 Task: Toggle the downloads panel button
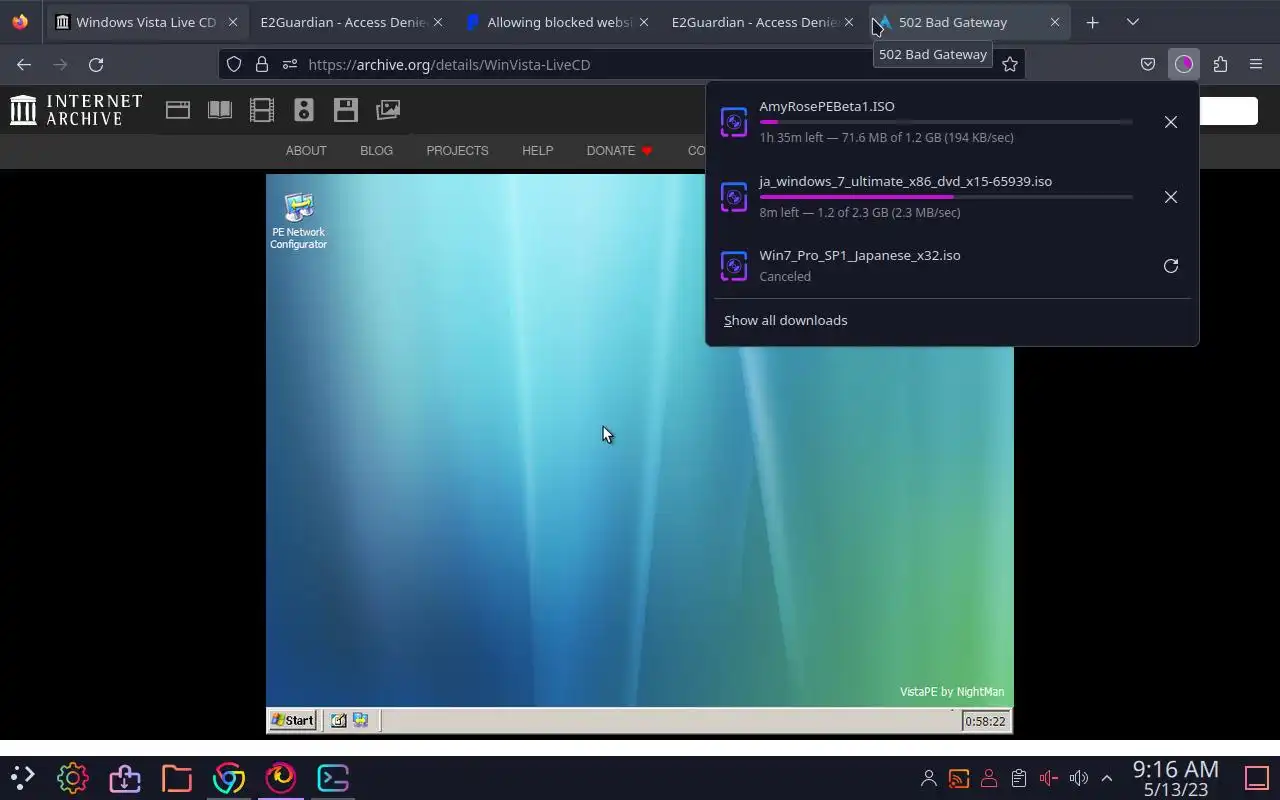pos(1184,64)
